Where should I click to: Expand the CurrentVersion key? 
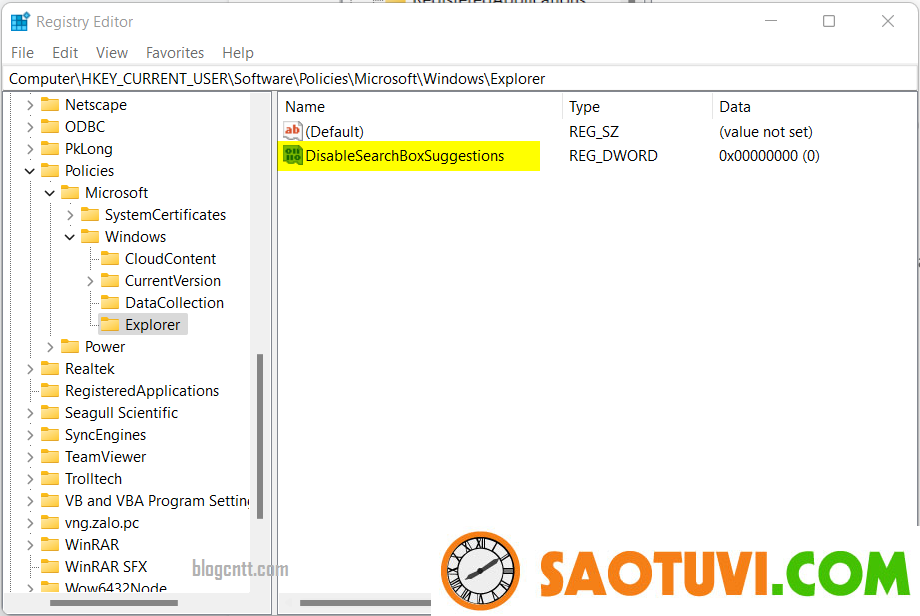tap(90, 281)
